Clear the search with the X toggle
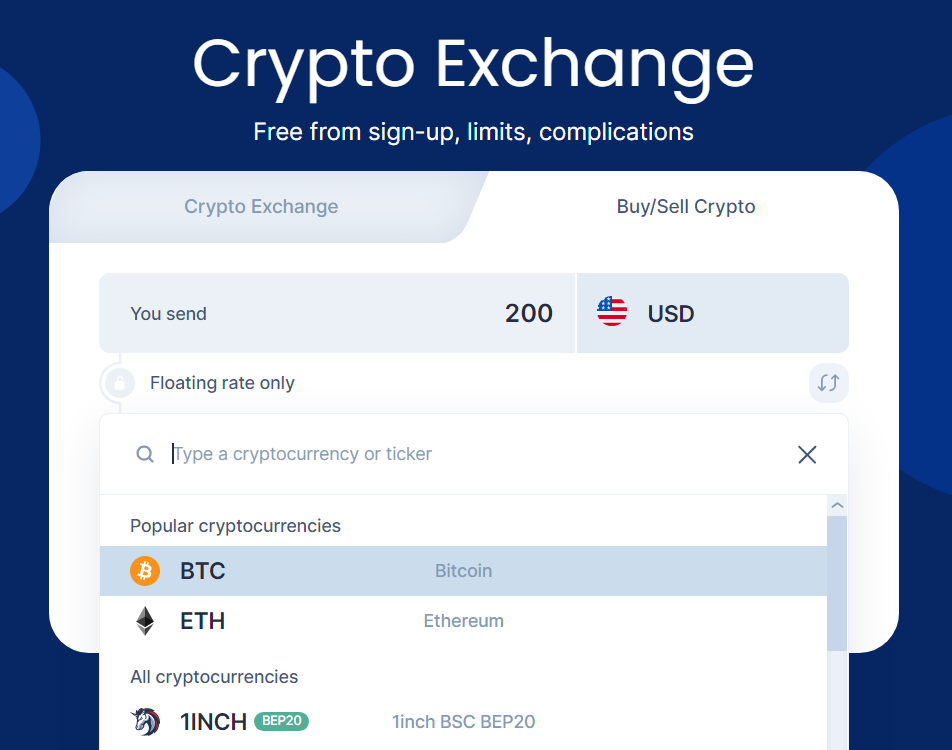 point(807,454)
